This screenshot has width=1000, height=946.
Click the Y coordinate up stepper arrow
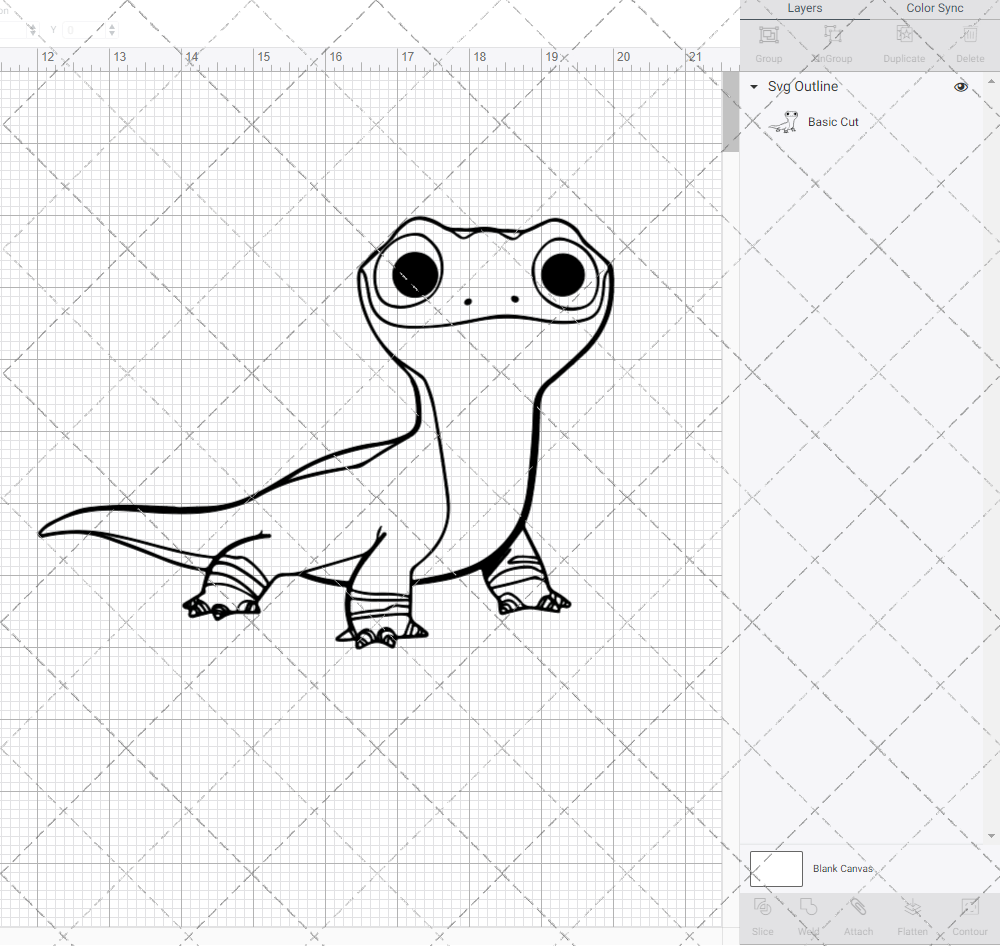coord(111,27)
